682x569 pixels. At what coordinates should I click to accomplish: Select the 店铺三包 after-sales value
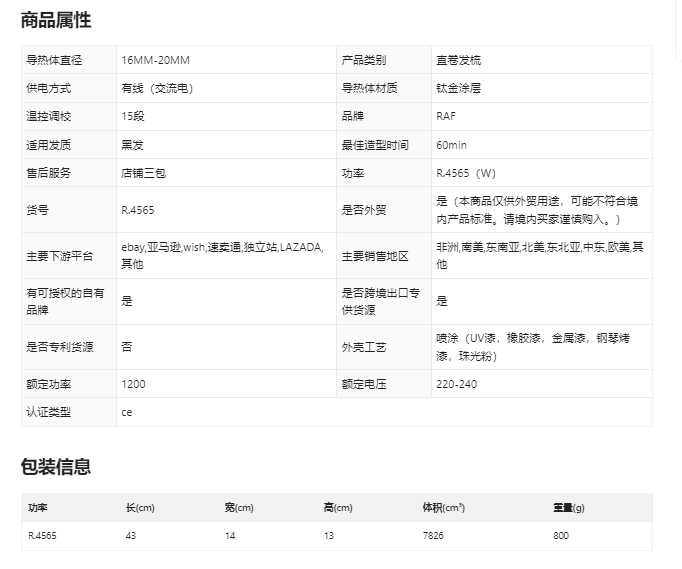pos(144,173)
